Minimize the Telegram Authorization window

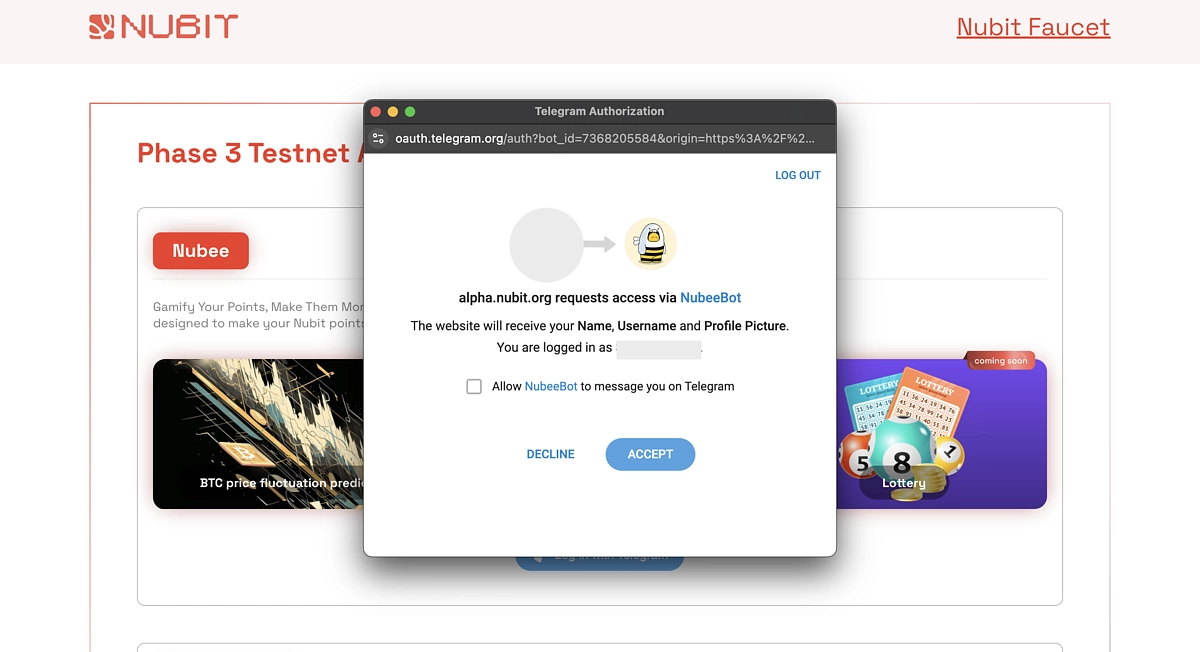click(393, 112)
